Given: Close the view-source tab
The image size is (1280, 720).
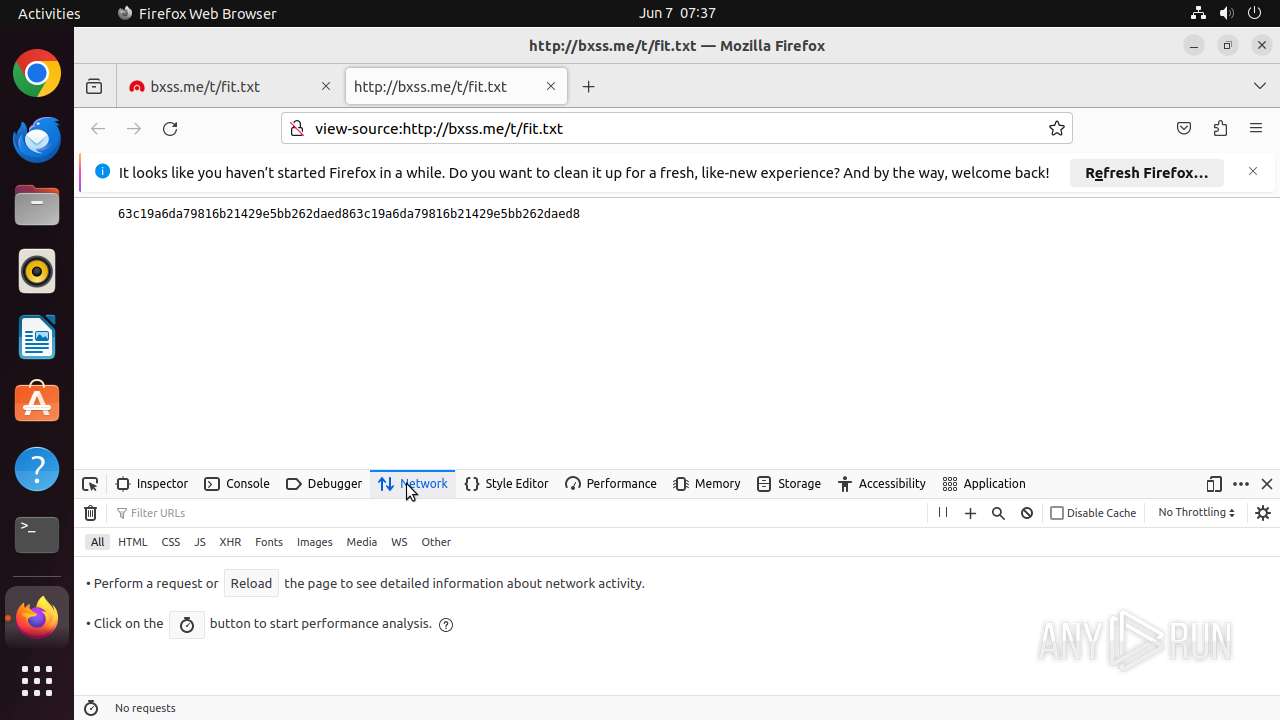Looking at the screenshot, I should (551, 87).
